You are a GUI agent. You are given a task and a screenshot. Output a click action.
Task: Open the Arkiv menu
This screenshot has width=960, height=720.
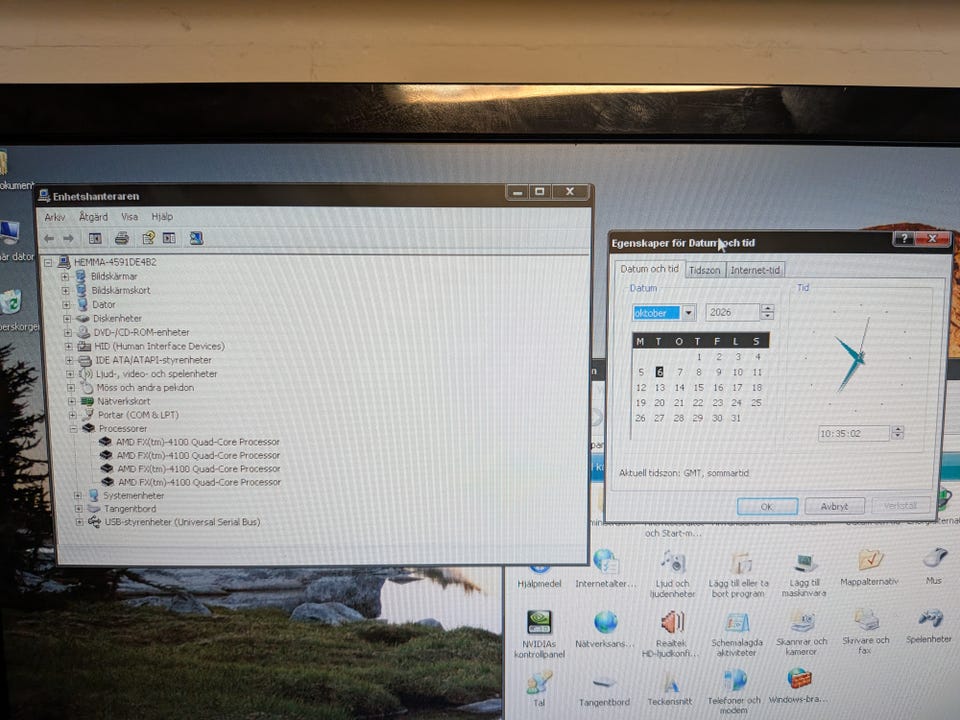click(x=54, y=217)
